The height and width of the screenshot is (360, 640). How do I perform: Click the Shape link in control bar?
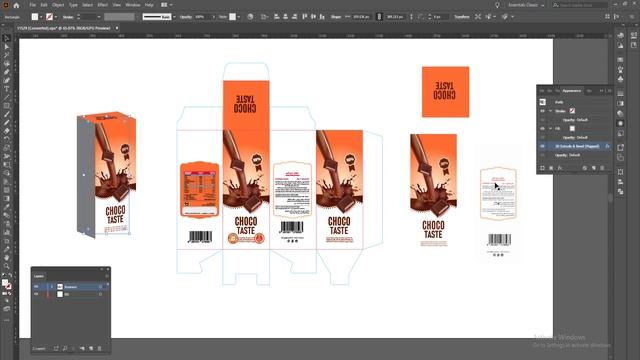tap(336, 17)
